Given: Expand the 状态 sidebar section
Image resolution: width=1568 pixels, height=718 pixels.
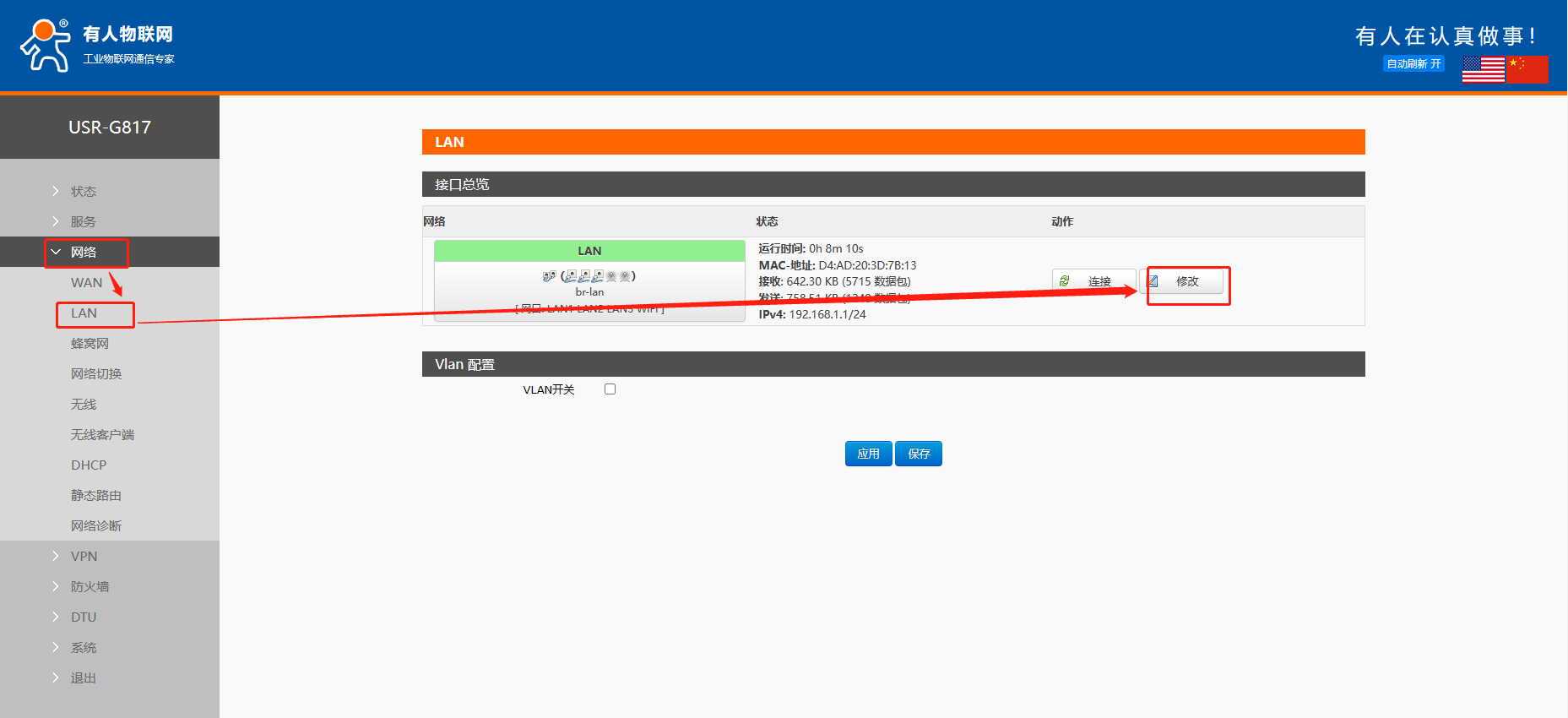Looking at the screenshot, I should click(x=83, y=192).
